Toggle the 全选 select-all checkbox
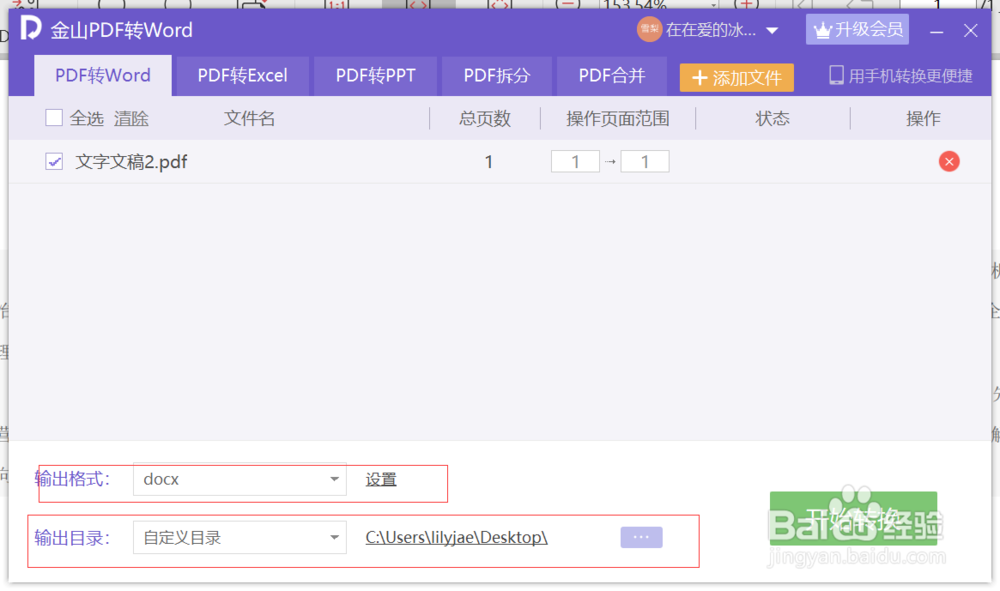Viewport: 1000px width, 591px height. point(54,117)
